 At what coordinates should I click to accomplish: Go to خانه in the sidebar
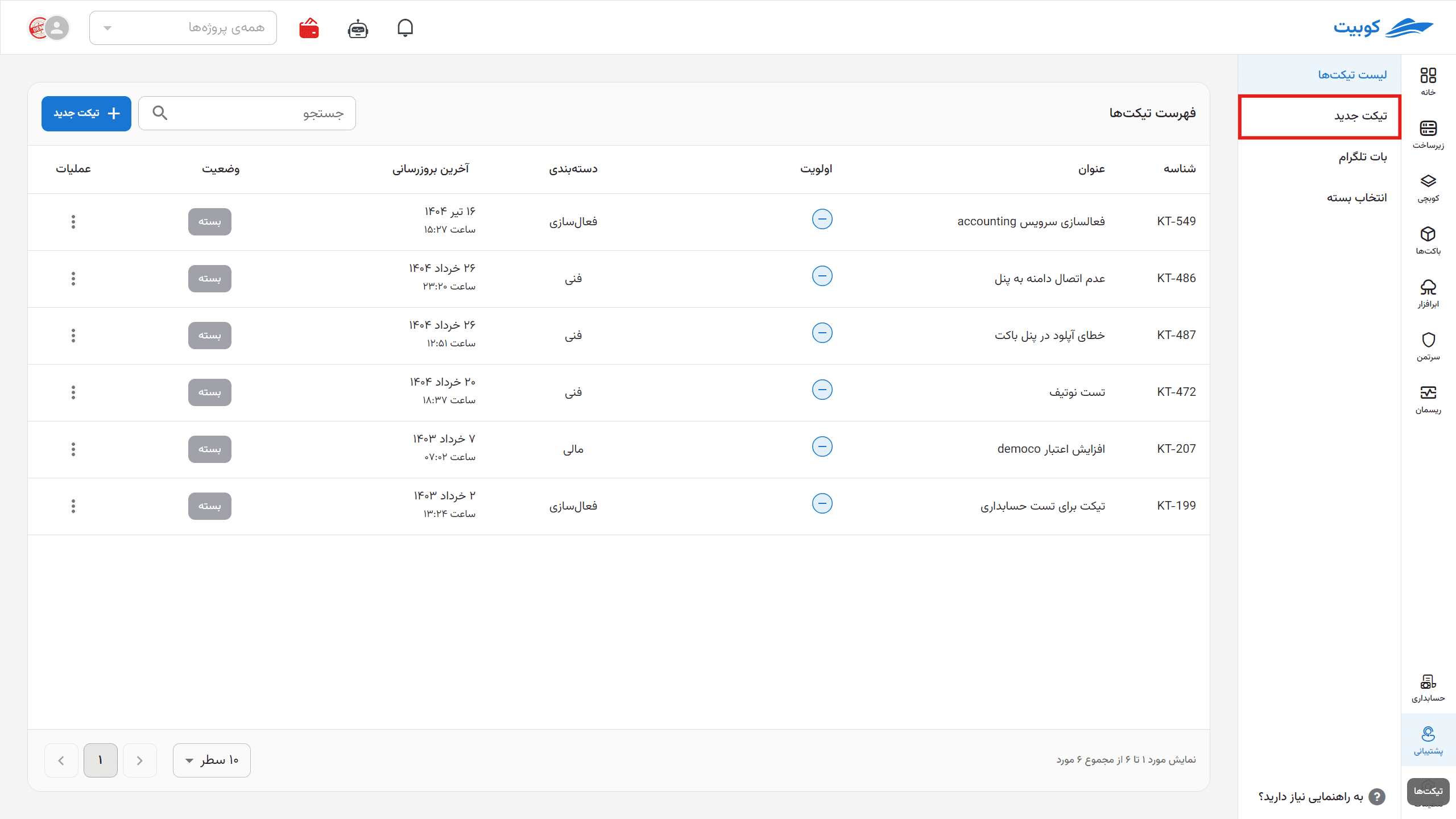tap(1428, 81)
